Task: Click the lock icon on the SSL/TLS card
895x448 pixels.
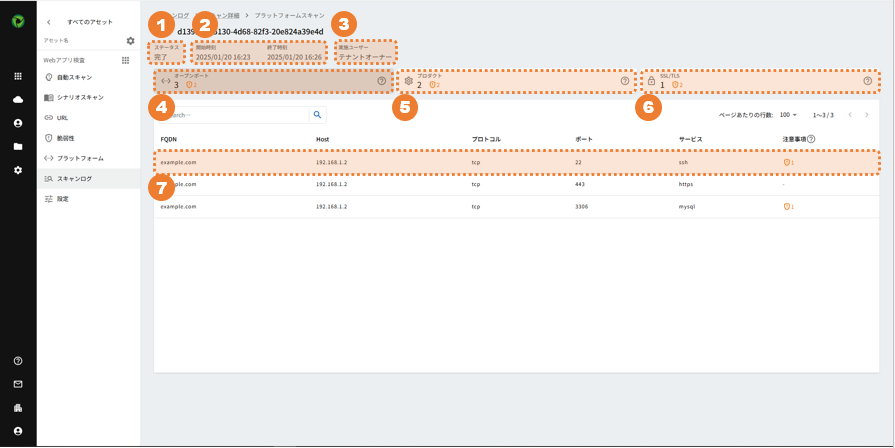Action: point(651,81)
